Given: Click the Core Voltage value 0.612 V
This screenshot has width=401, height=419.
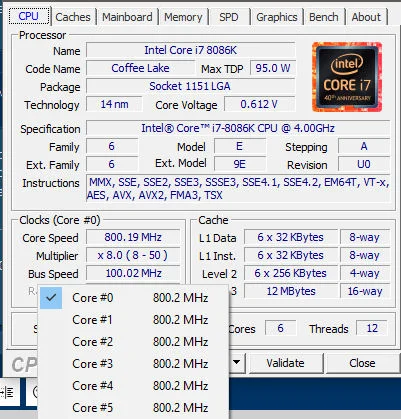Looking at the screenshot, I should tap(259, 104).
